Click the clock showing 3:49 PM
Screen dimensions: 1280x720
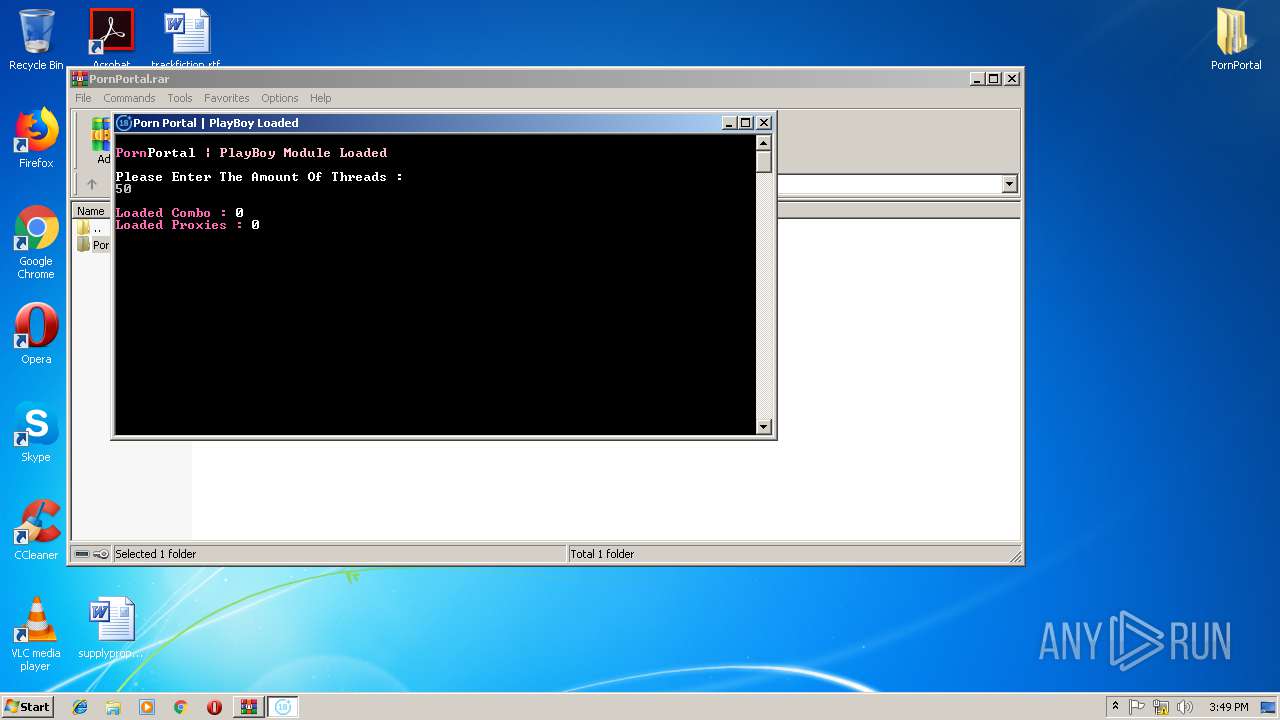pos(1228,707)
